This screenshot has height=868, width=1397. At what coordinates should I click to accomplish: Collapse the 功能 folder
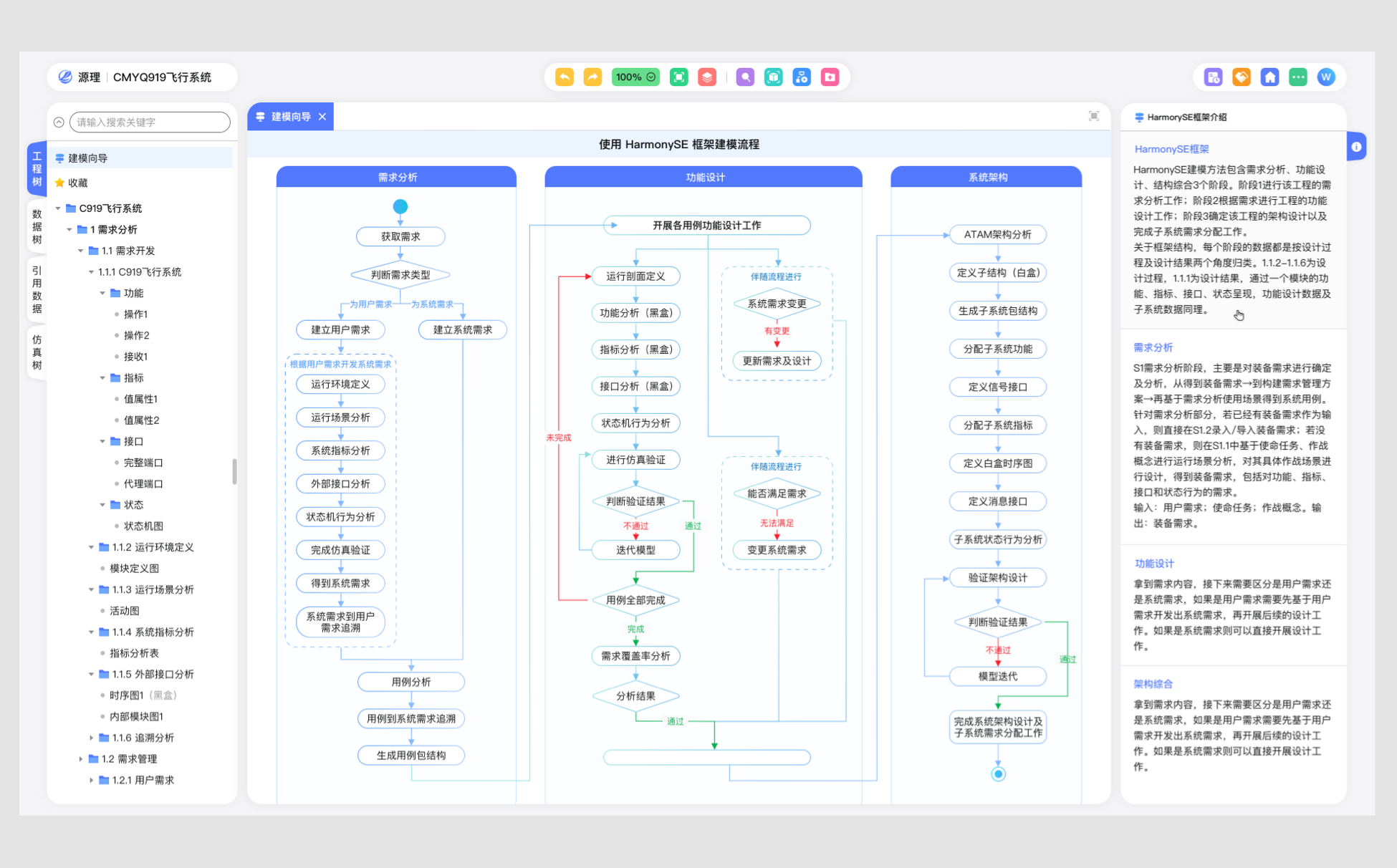click(102, 293)
